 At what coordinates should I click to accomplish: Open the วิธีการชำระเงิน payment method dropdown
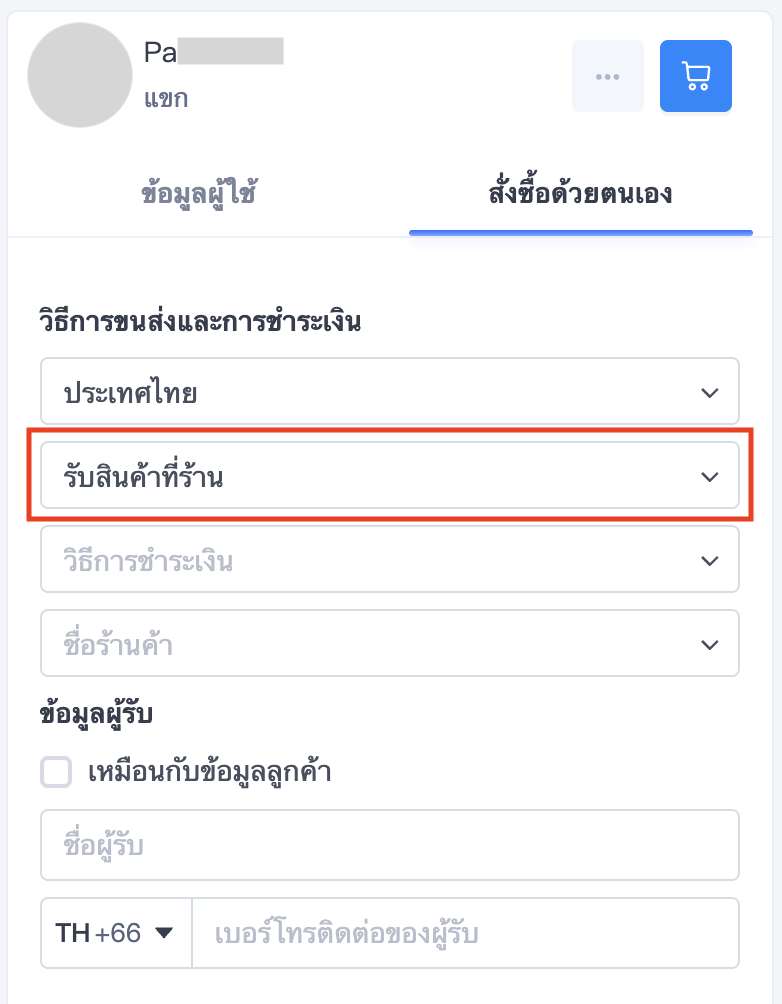[x=390, y=559]
